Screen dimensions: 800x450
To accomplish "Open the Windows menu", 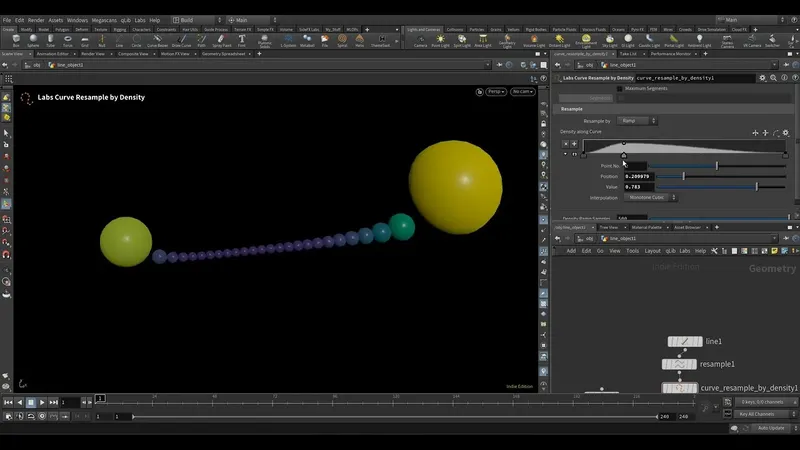I will tap(77, 20).
